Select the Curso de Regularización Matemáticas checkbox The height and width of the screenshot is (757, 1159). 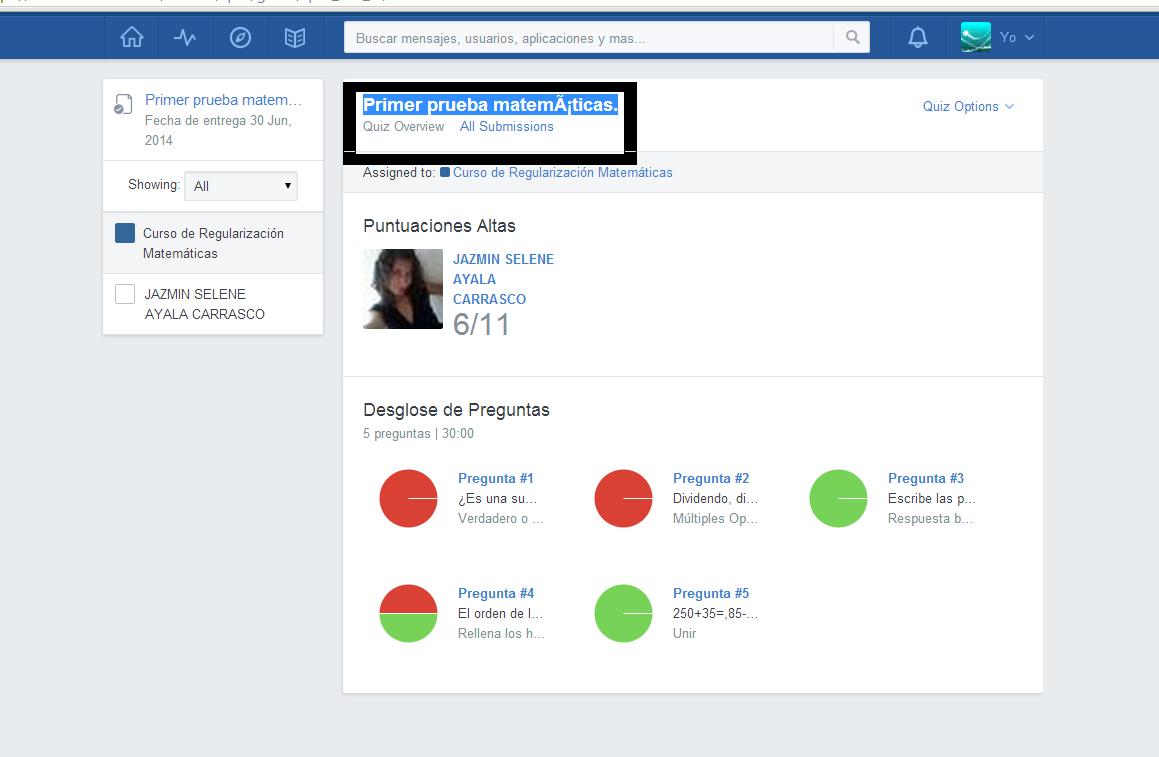[x=125, y=233]
